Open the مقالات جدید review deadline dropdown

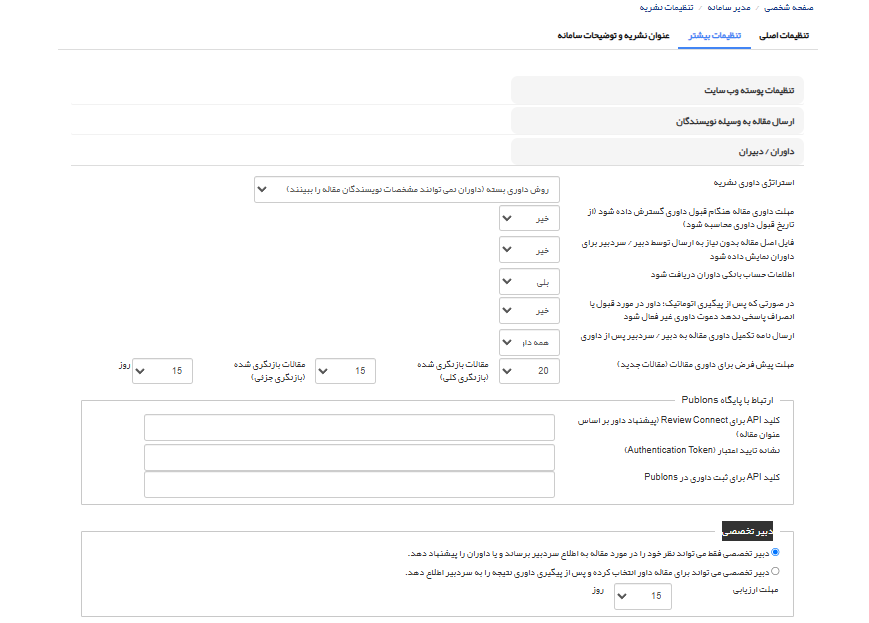[529, 371]
